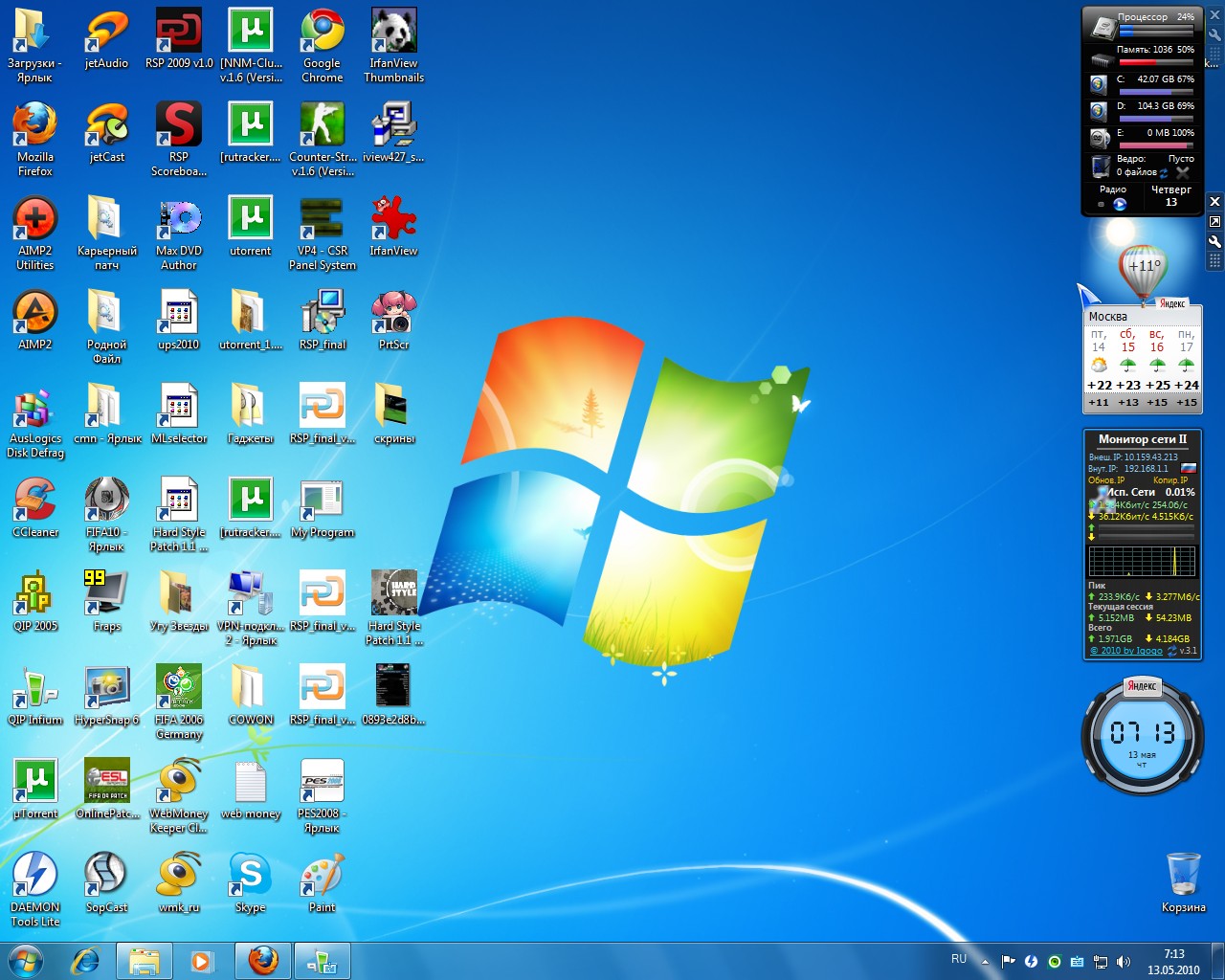The height and width of the screenshot is (980, 1225).
Task: Open the AIMP2 Utilities icon
Action: coord(35,233)
